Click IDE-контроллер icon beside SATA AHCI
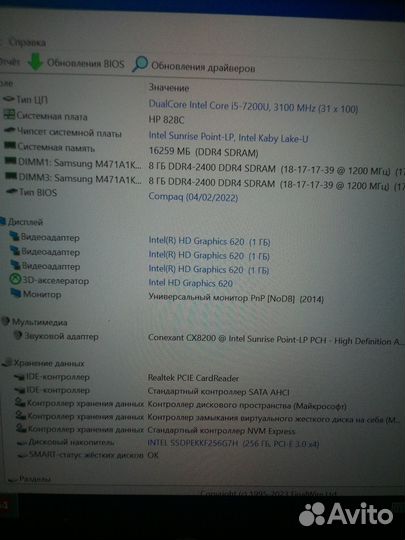Image resolution: width=405 pixels, height=540 pixels. 20,390
